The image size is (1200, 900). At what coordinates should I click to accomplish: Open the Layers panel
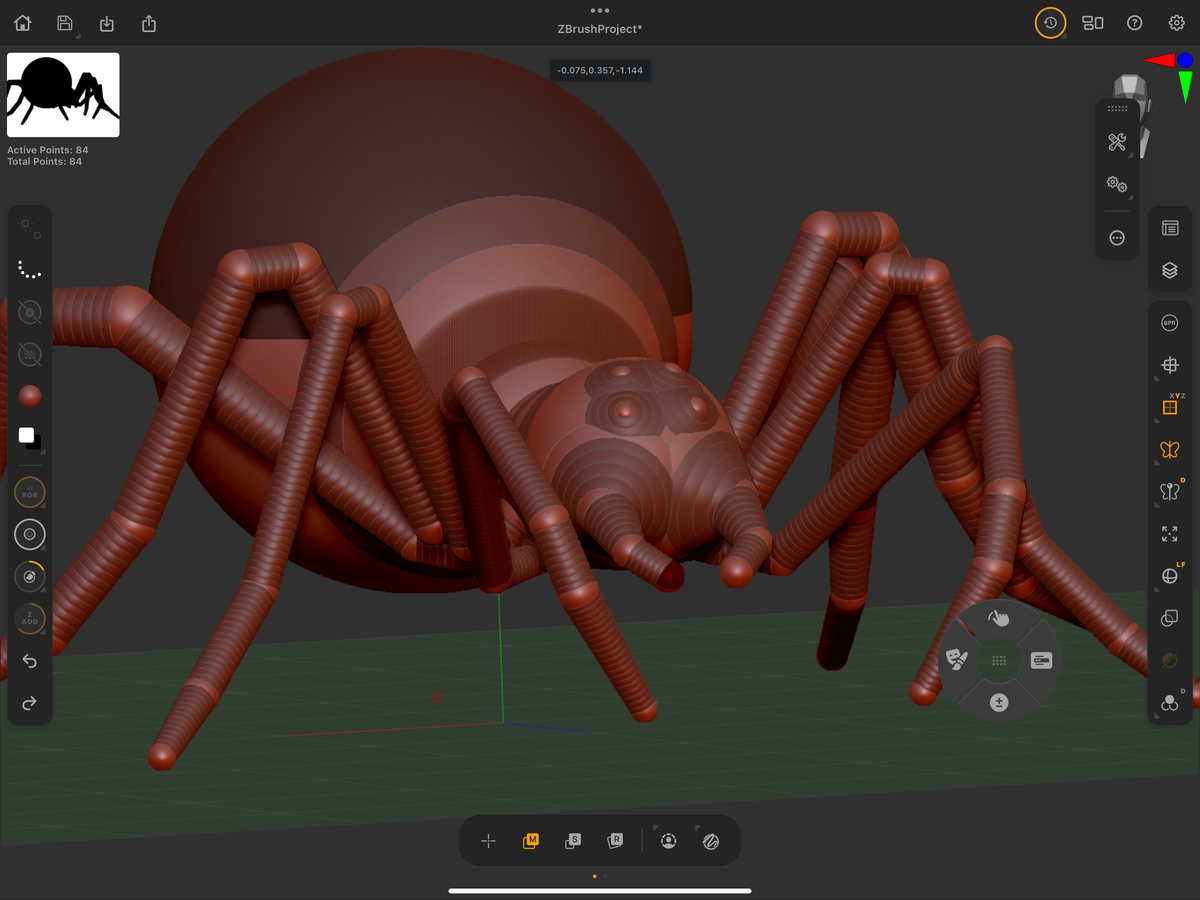[1169, 269]
